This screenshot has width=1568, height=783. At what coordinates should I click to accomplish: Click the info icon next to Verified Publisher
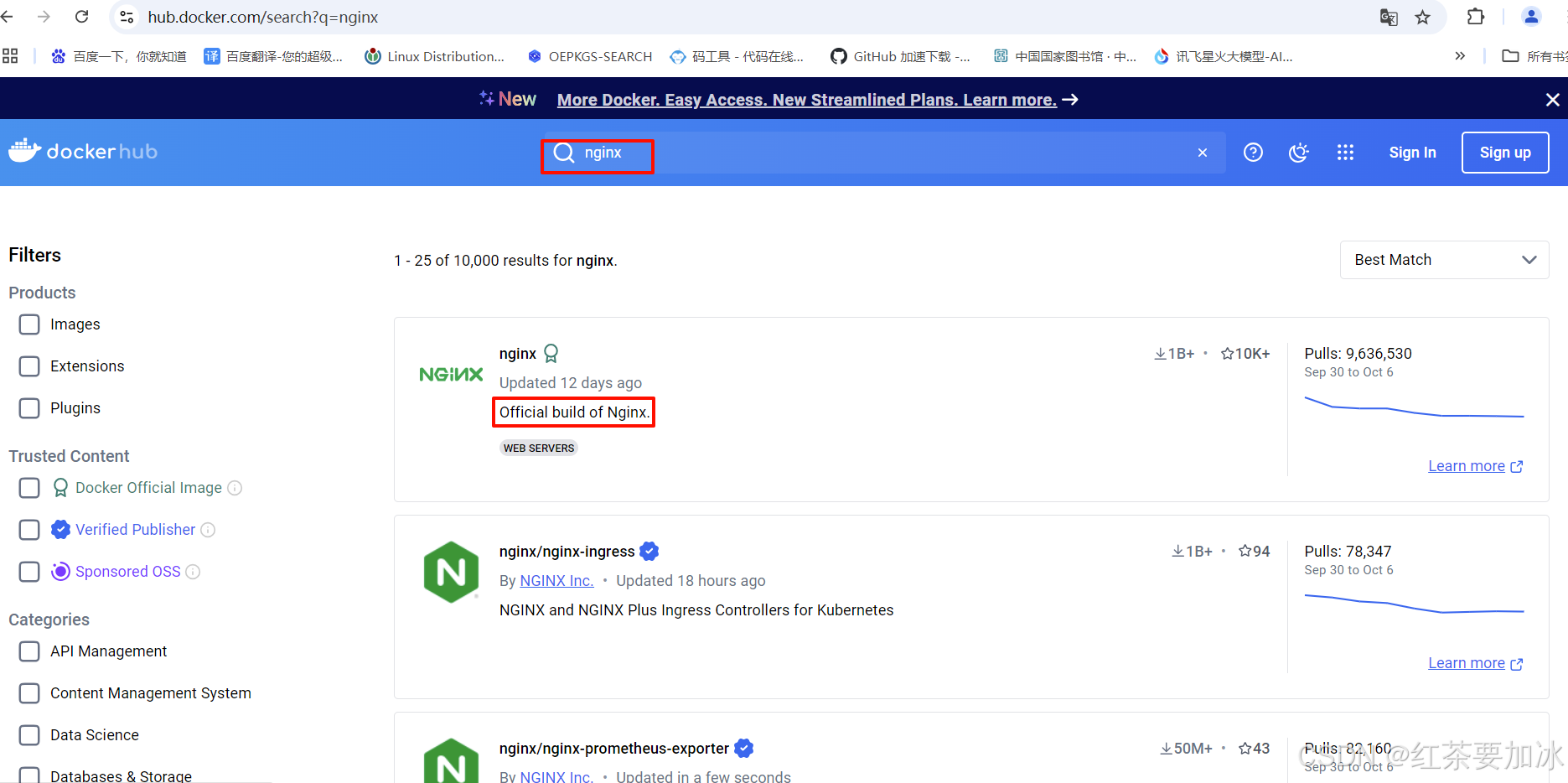[209, 530]
